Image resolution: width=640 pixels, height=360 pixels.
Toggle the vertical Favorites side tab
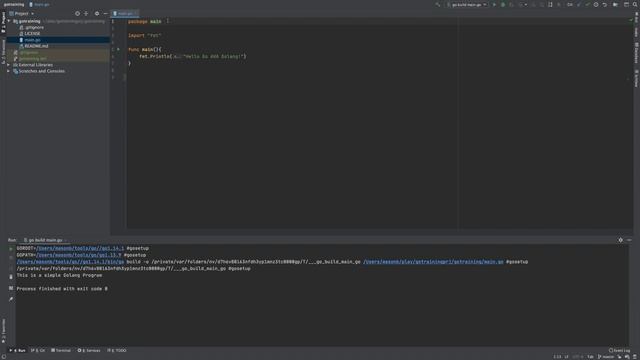coord(3,331)
